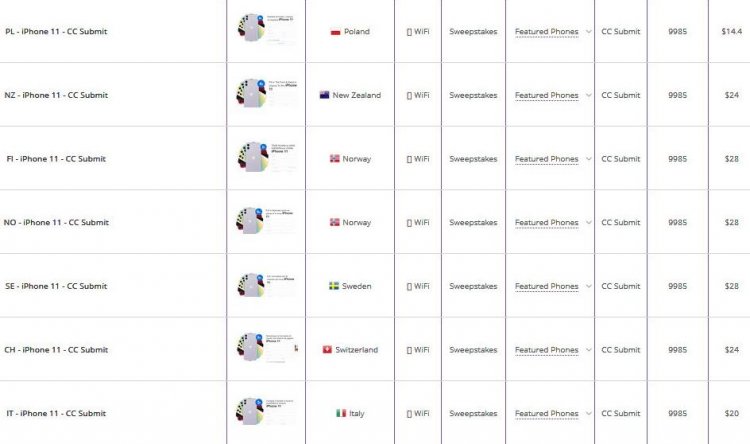Click the New Zealand flag icon

coord(324,95)
